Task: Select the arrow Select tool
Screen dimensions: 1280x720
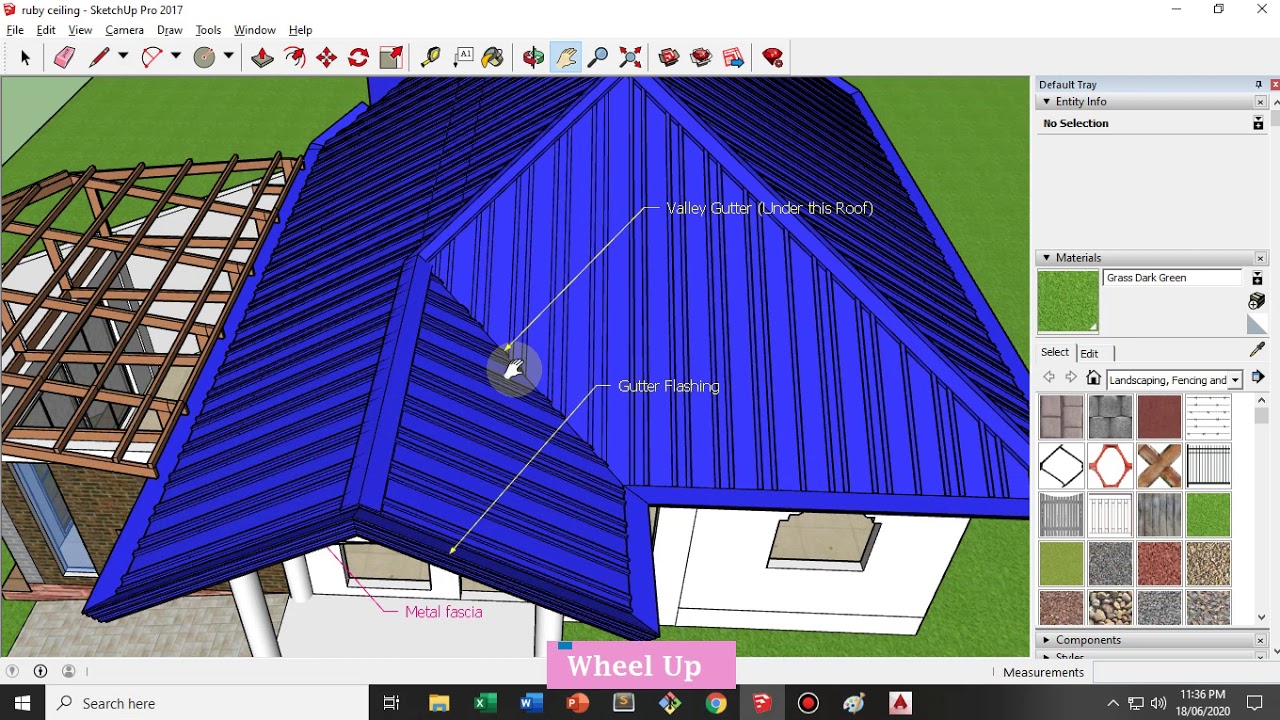Action: [x=25, y=58]
